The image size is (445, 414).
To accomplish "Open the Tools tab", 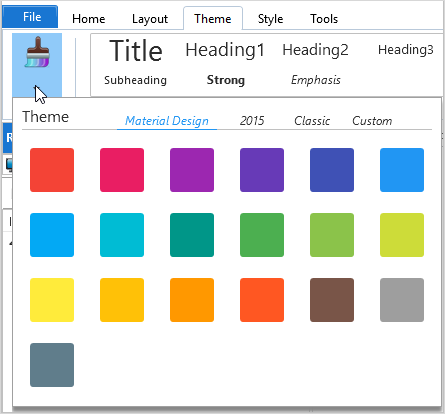I will point(324,19).
